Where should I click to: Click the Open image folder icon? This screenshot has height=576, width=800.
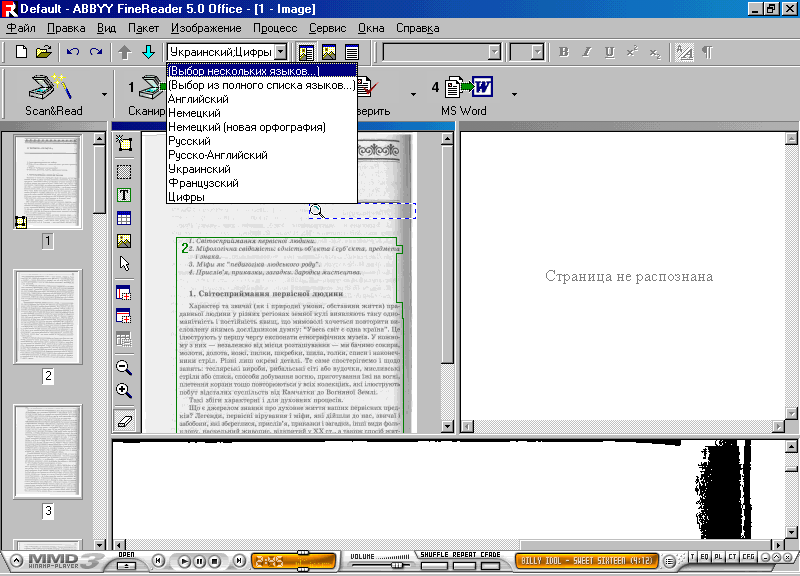[x=44, y=52]
